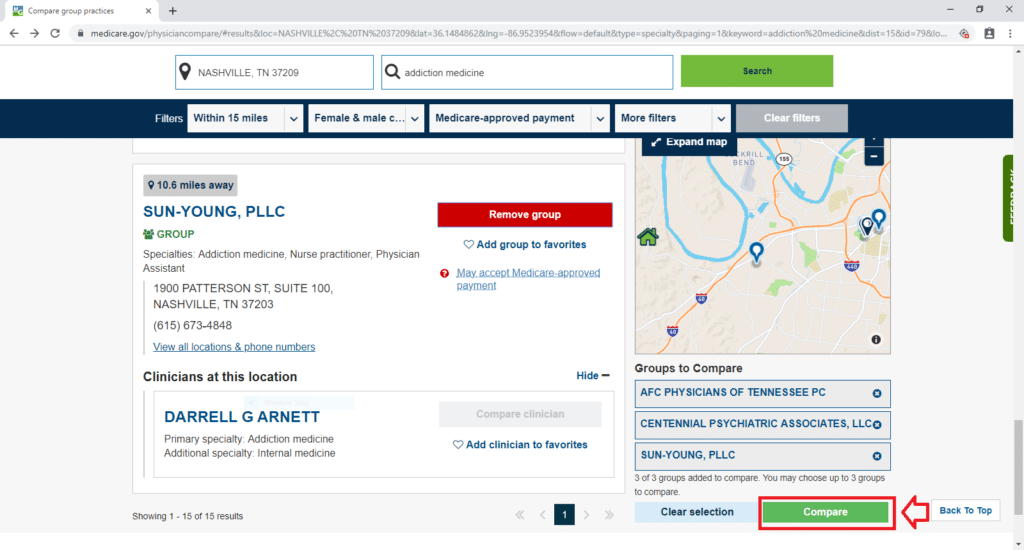Expand the More filters dropdown
1024x550 pixels.
[673, 118]
